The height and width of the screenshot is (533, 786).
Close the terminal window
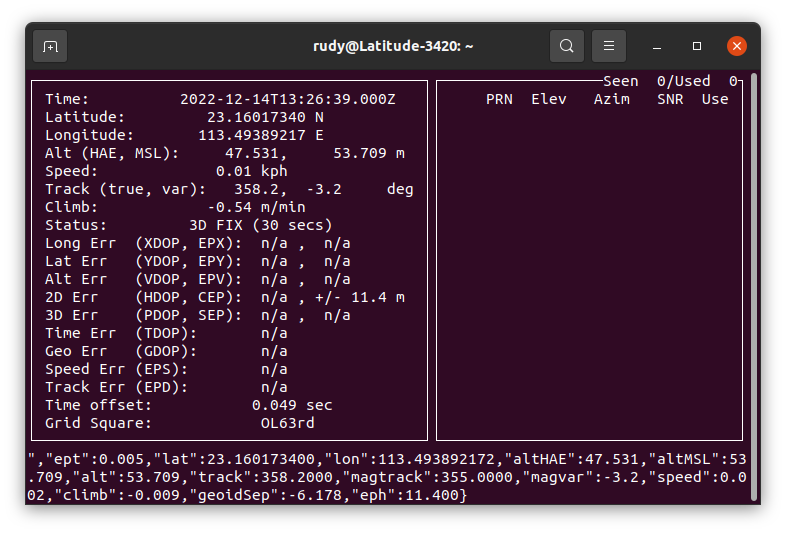coord(737,46)
